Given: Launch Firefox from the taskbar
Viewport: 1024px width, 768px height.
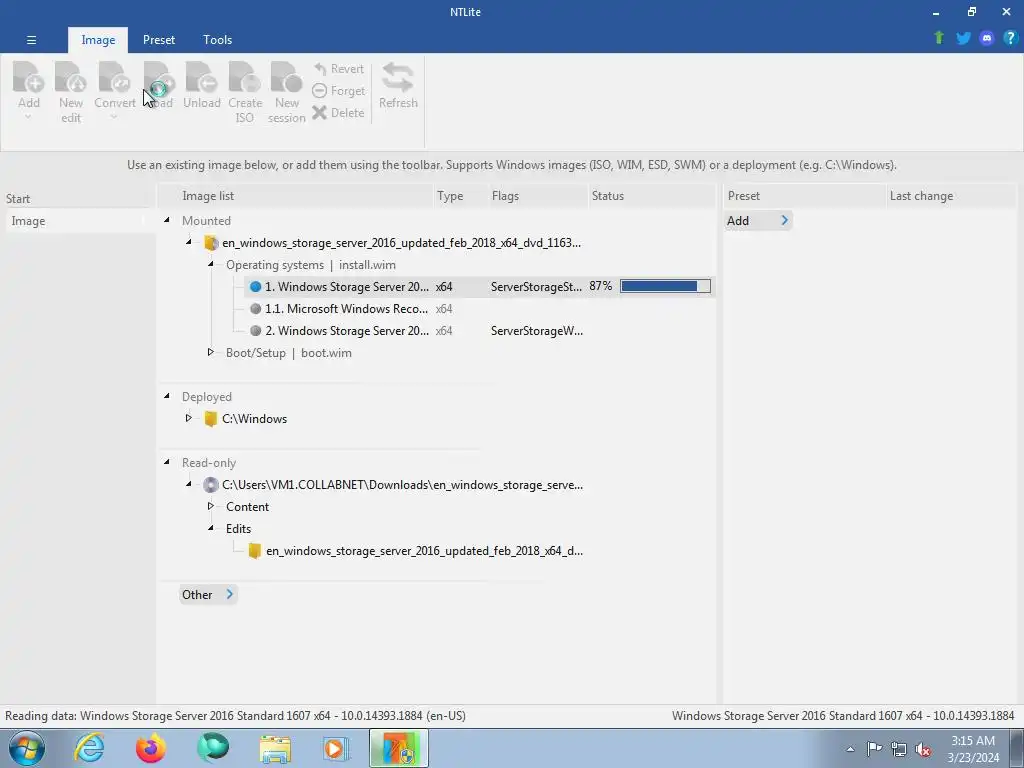Looking at the screenshot, I should click(151, 748).
